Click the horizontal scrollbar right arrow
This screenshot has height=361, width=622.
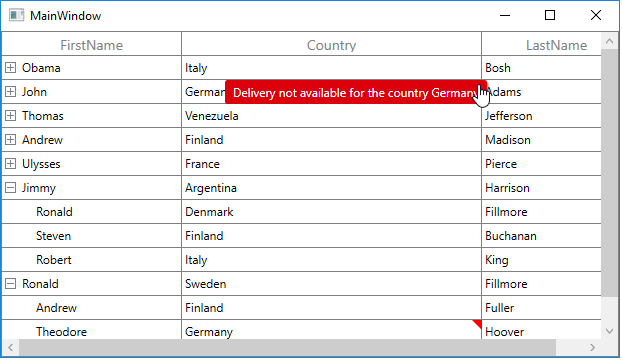coord(593,348)
